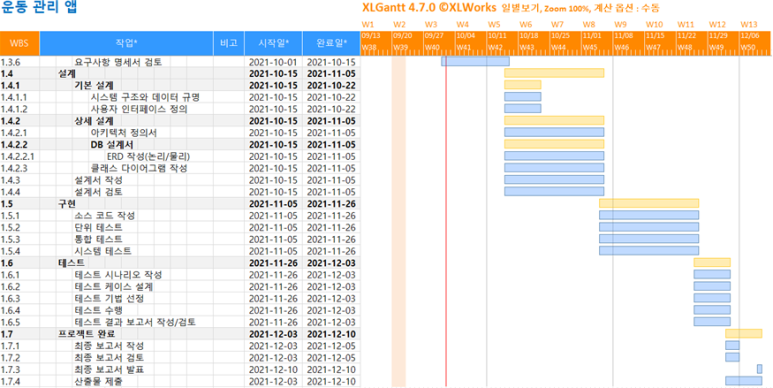Image resolution: width=773 pixels, height=388 pixels.
Task: Select task 시스템 구조와 데이터 규명
Action: pyautogui.click(x=145, y=98)
